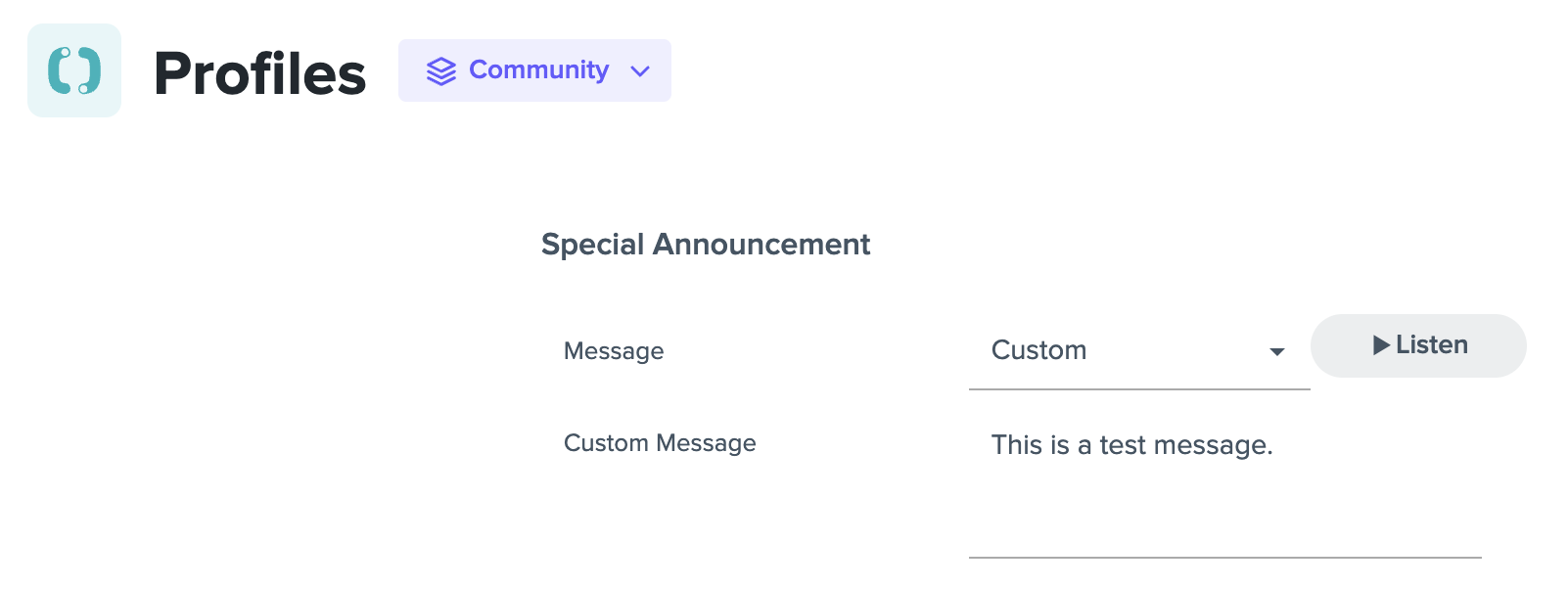Expand the Community chevron arrow
The image size is (1568, 589).
[640, 71]
